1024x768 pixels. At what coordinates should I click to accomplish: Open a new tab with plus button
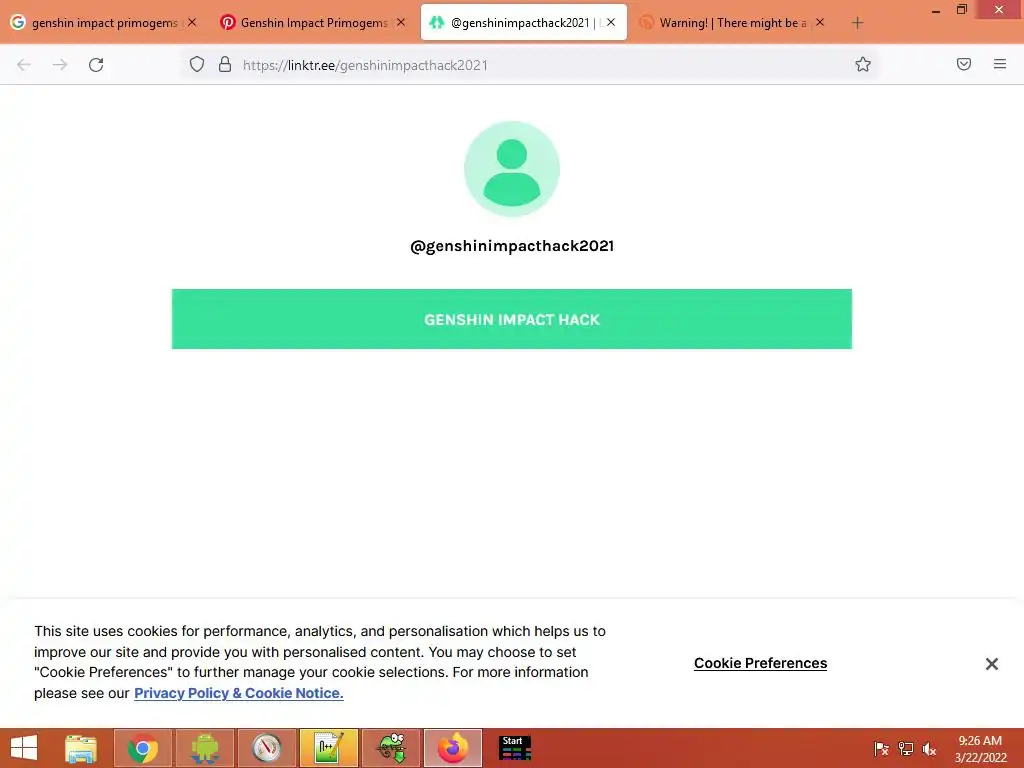point(857,23)
